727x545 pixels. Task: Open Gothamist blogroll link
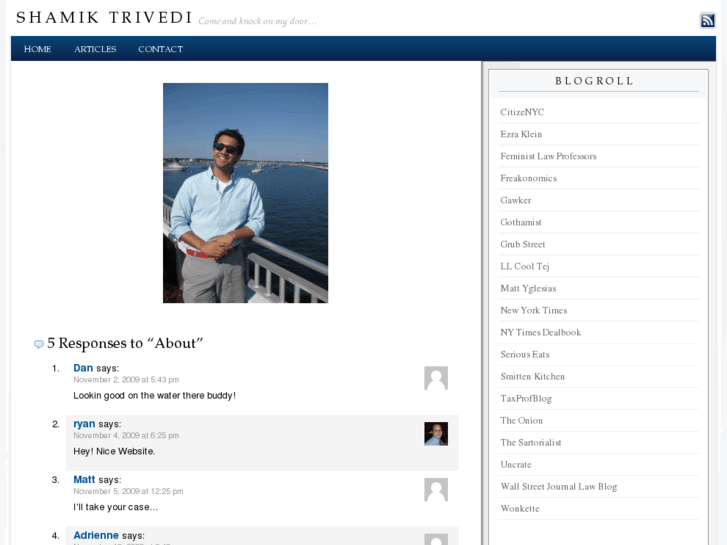point(521,222)
